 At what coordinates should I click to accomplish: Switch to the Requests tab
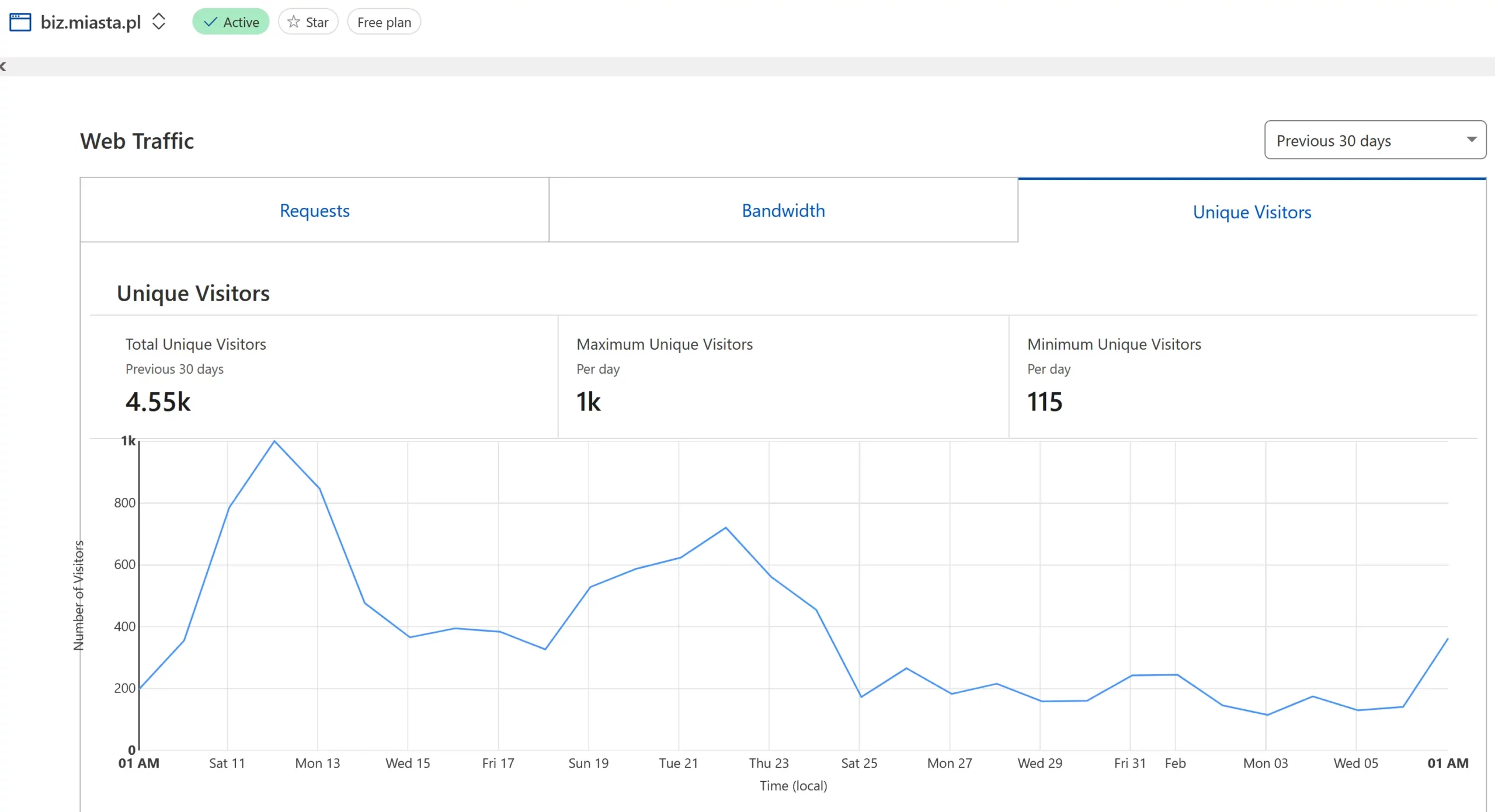(314, 210)
